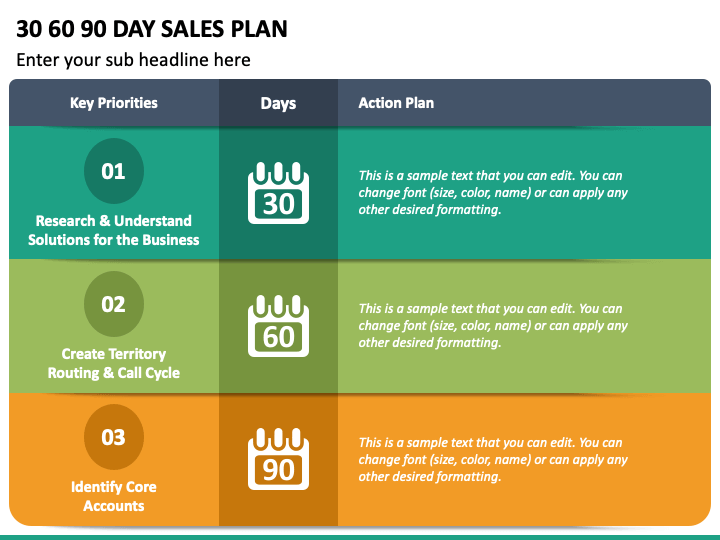Click the sub headline placeholder text
This screenshot has height=540, width=720.
click(134, 60)
